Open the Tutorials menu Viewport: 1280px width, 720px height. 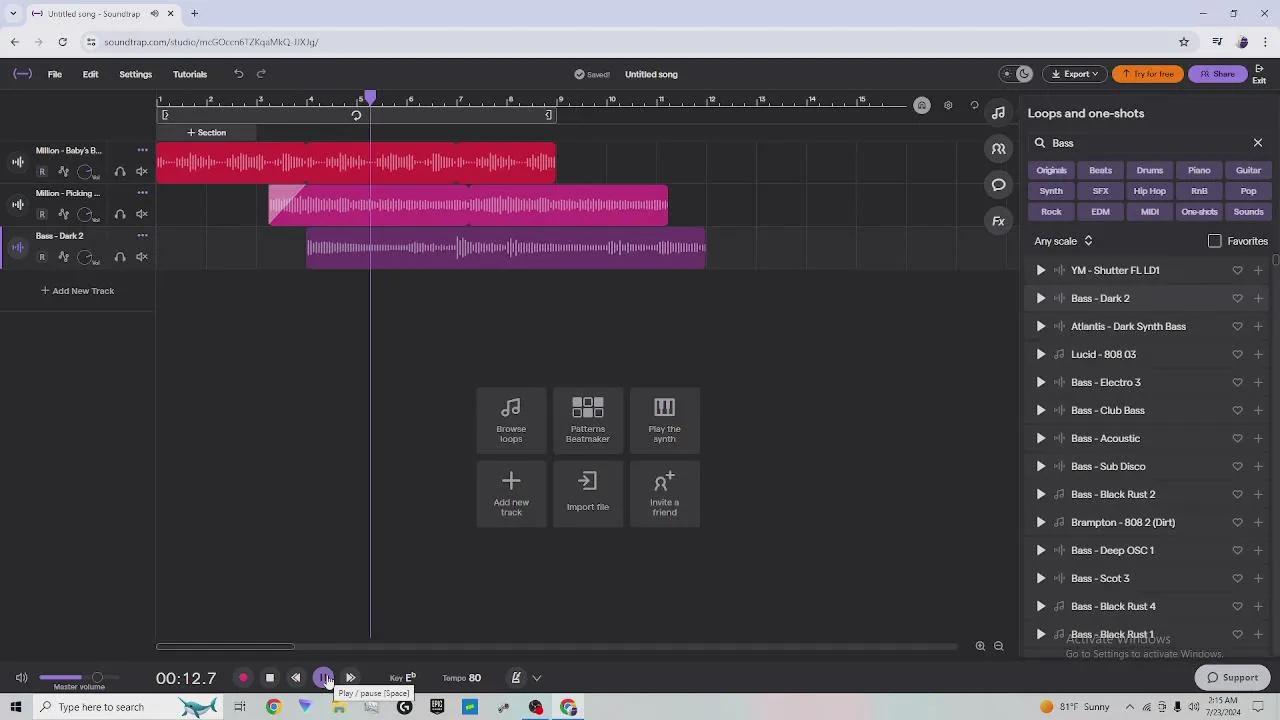190,74
